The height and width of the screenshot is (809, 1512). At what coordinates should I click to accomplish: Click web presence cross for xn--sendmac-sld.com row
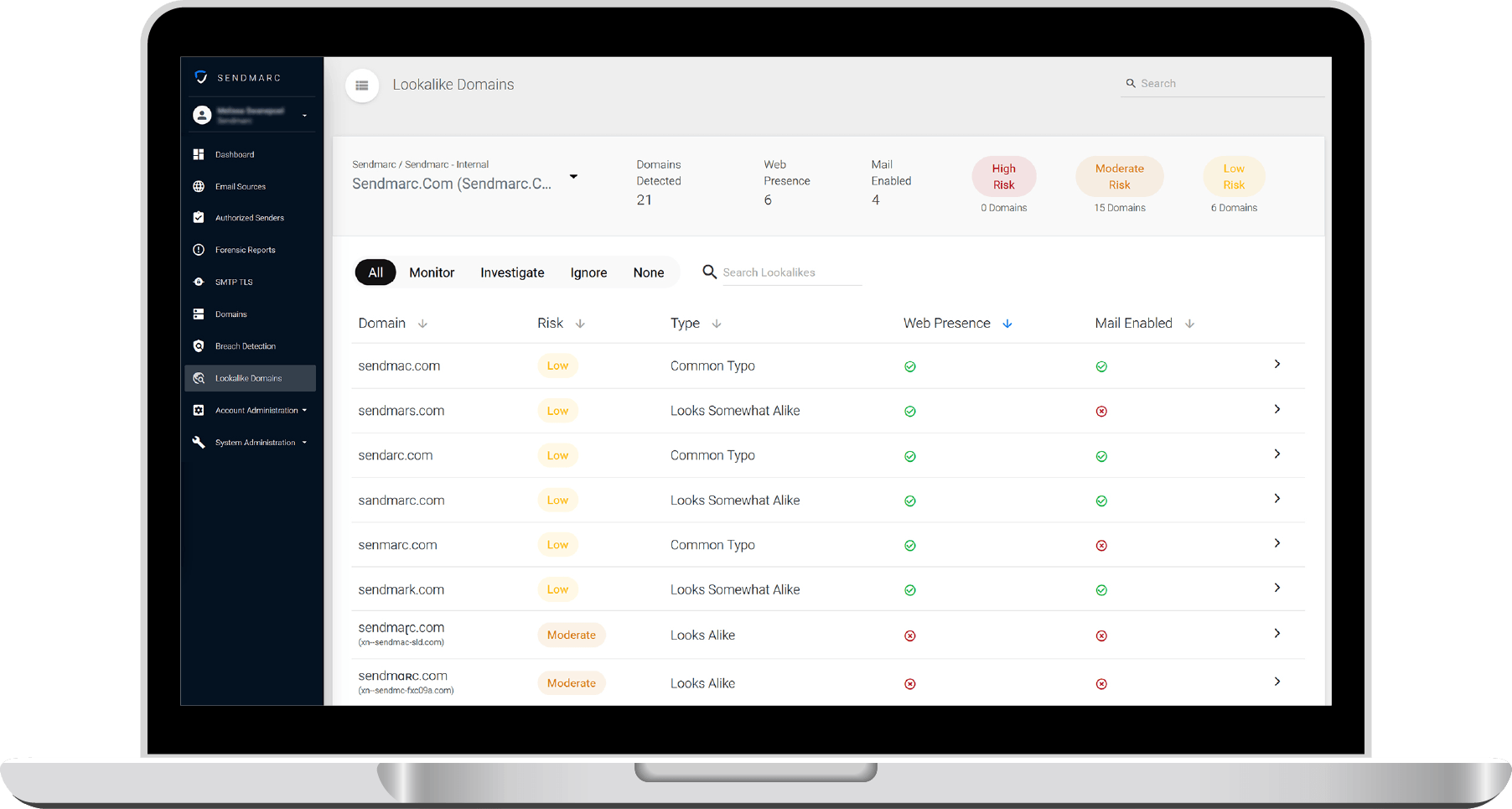910,635
